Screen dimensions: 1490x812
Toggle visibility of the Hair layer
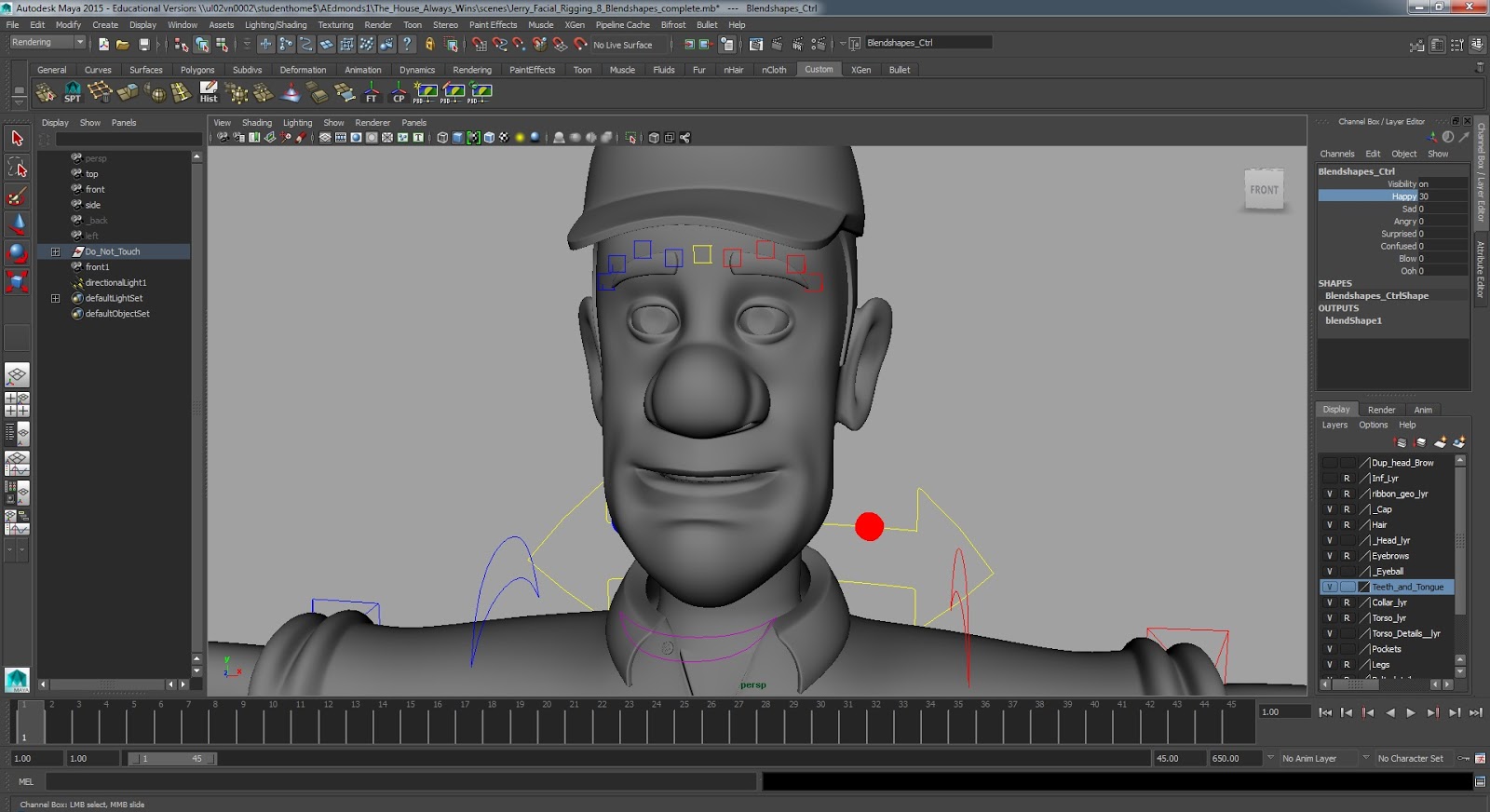(1329, 525)
